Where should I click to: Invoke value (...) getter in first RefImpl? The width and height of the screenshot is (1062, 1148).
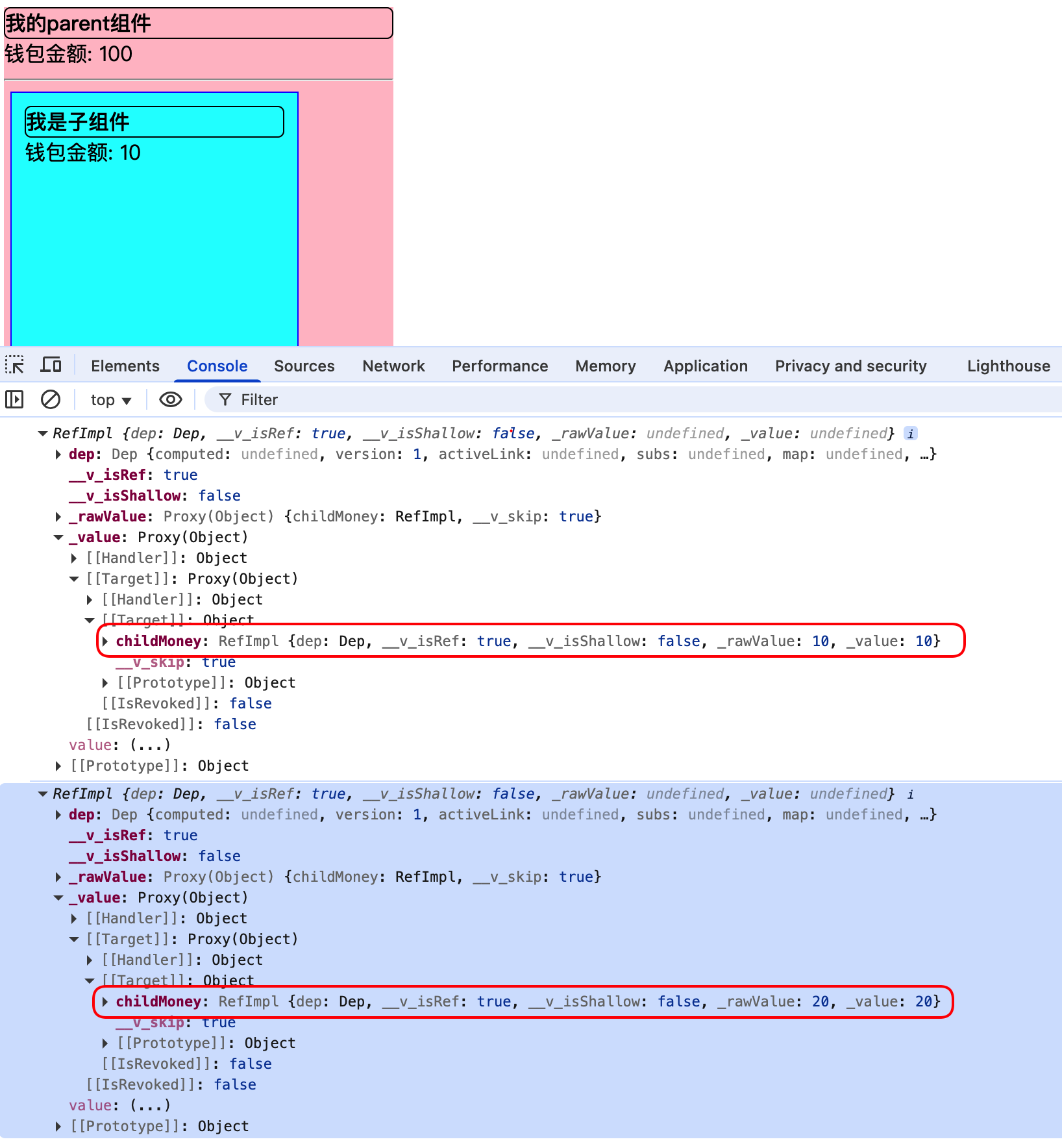tap(150, 745)
